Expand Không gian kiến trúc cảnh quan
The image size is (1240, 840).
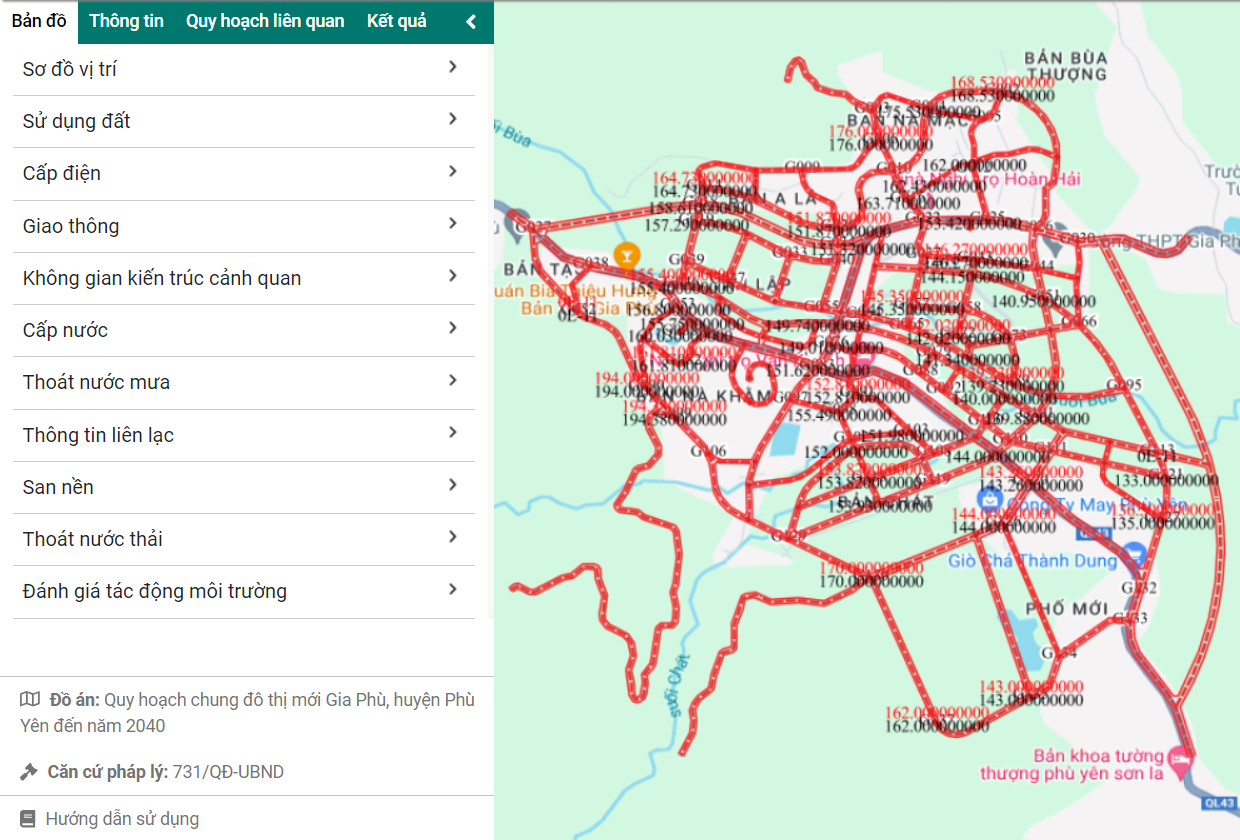point(452,277)
